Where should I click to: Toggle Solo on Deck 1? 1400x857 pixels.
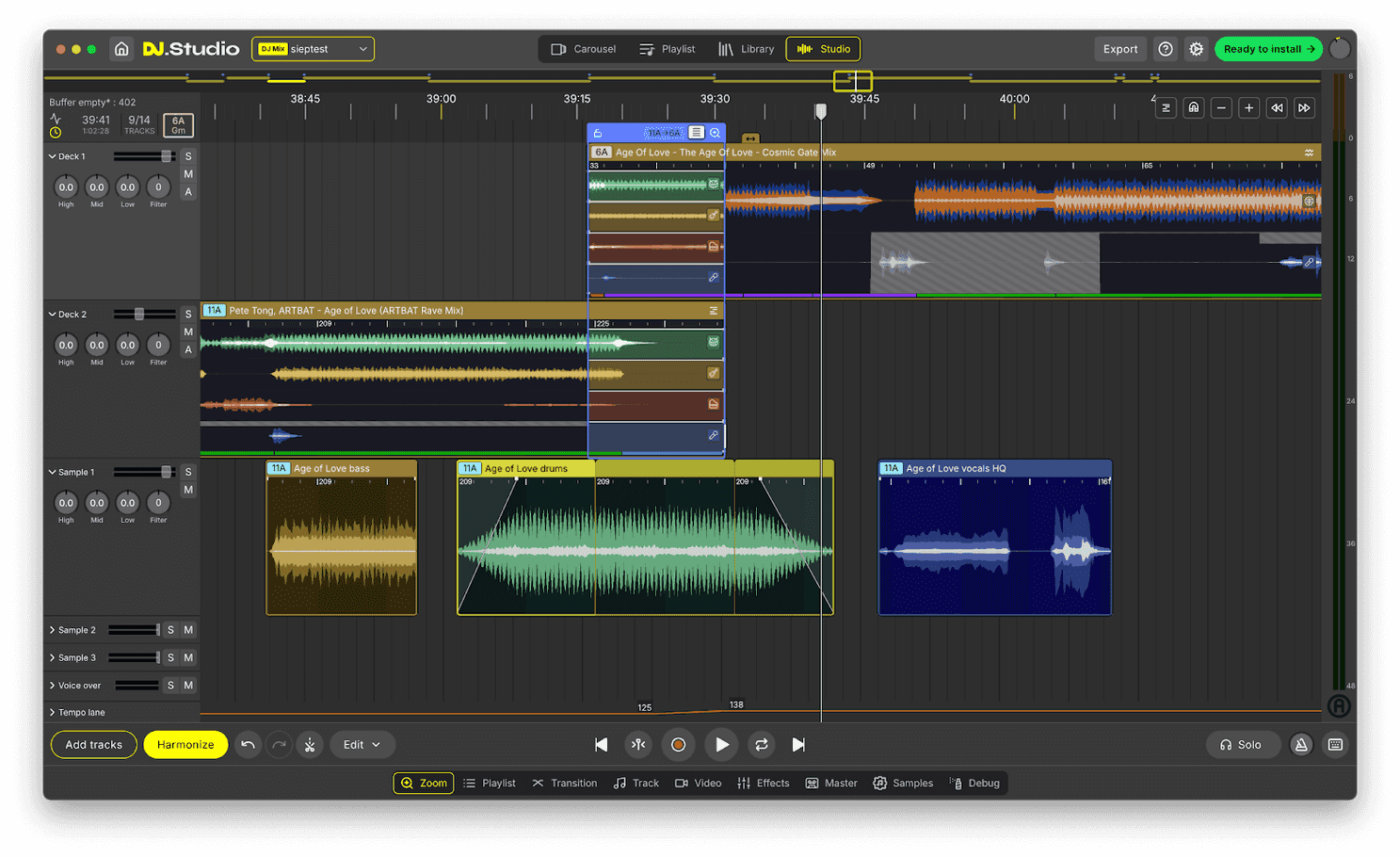pos(188,156)
